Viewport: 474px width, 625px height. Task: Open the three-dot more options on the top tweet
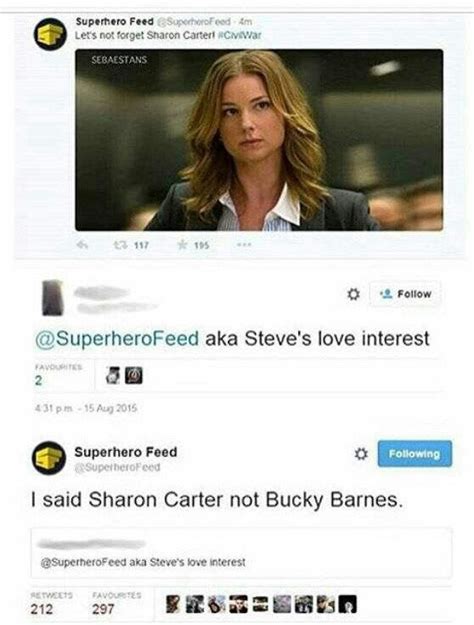pos(244,245)
